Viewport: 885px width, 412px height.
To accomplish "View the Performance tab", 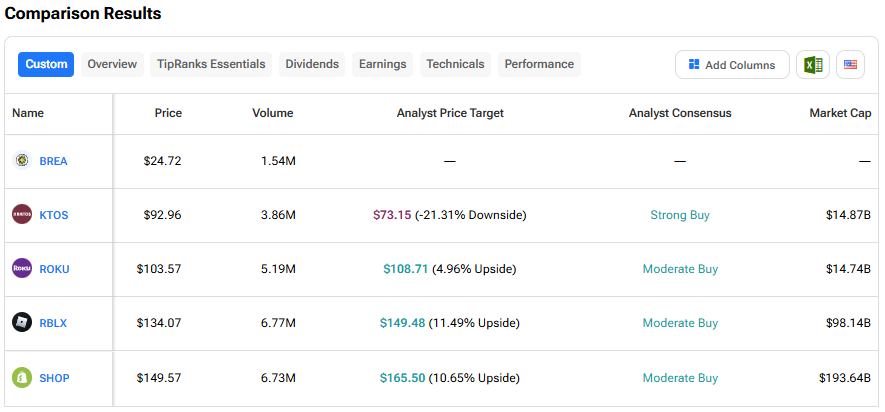I will pyautogui.click(x=539, y=64).
